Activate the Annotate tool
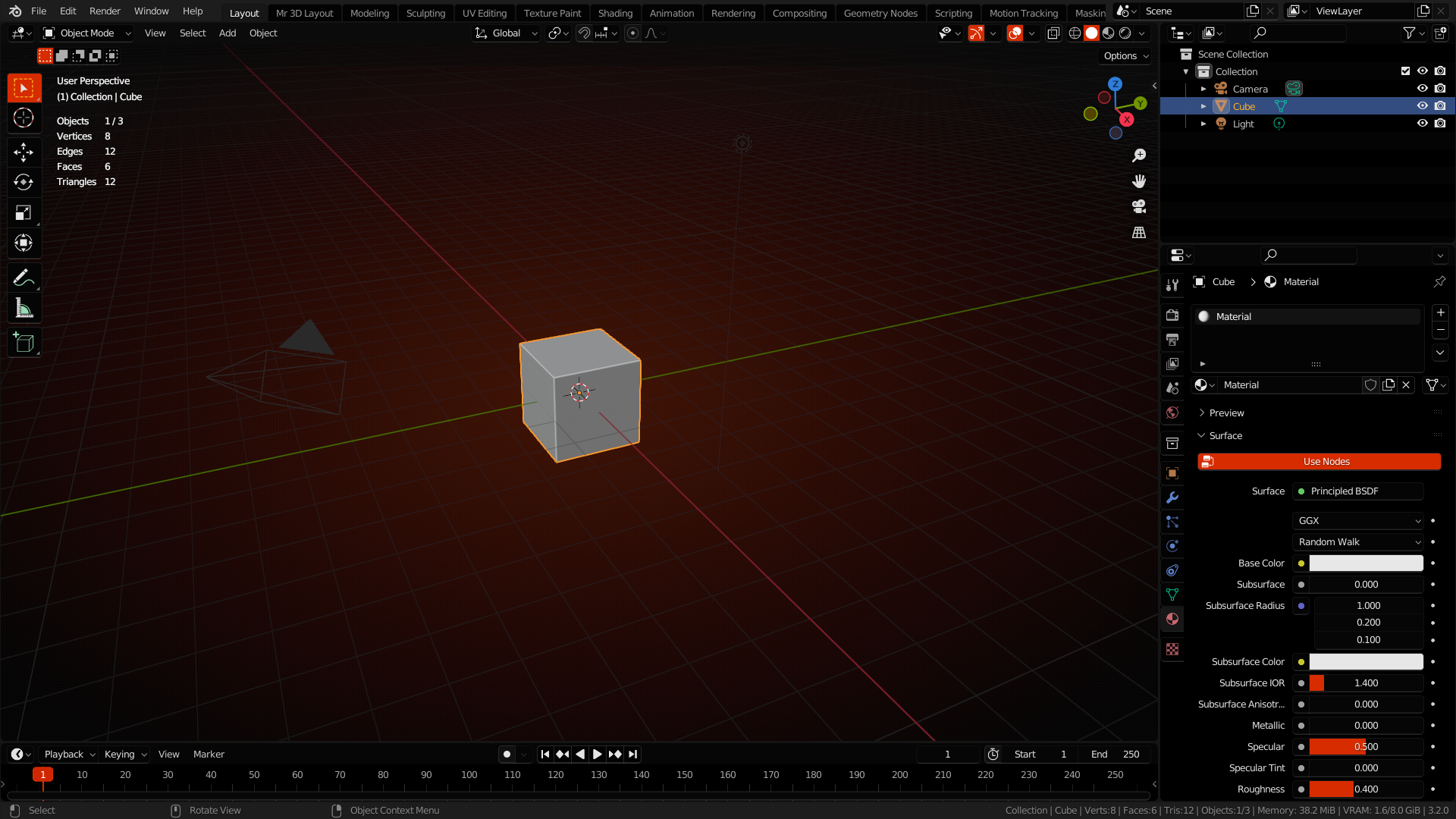This screenshot has height=819, width=1456. [x=24, y=278]
